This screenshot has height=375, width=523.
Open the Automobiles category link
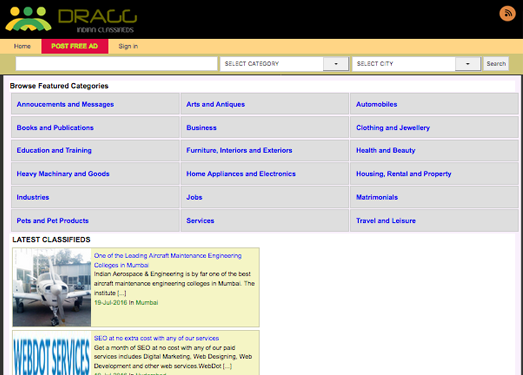click(x=377, y=104)
